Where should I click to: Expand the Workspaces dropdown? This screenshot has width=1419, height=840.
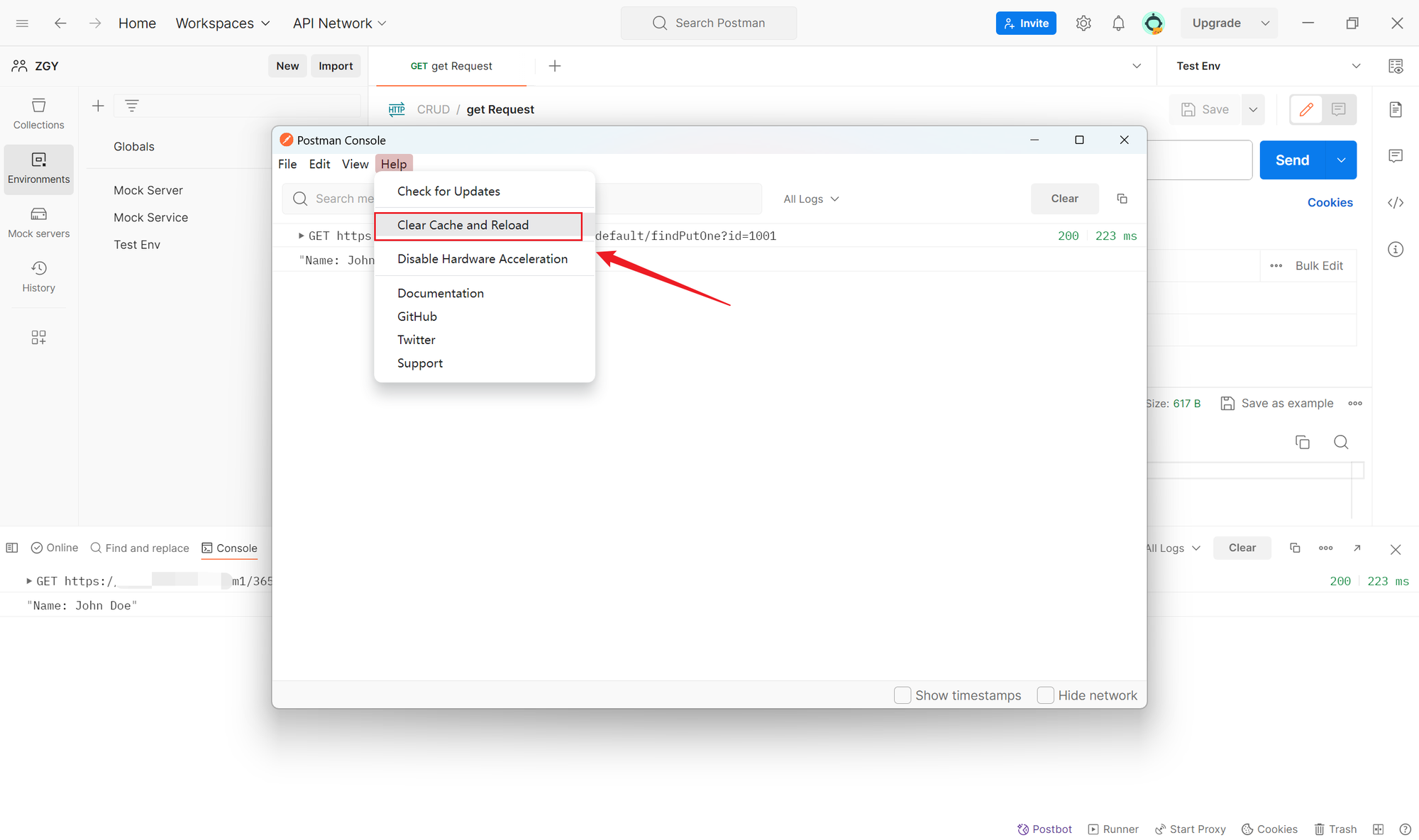pos(223,23)
